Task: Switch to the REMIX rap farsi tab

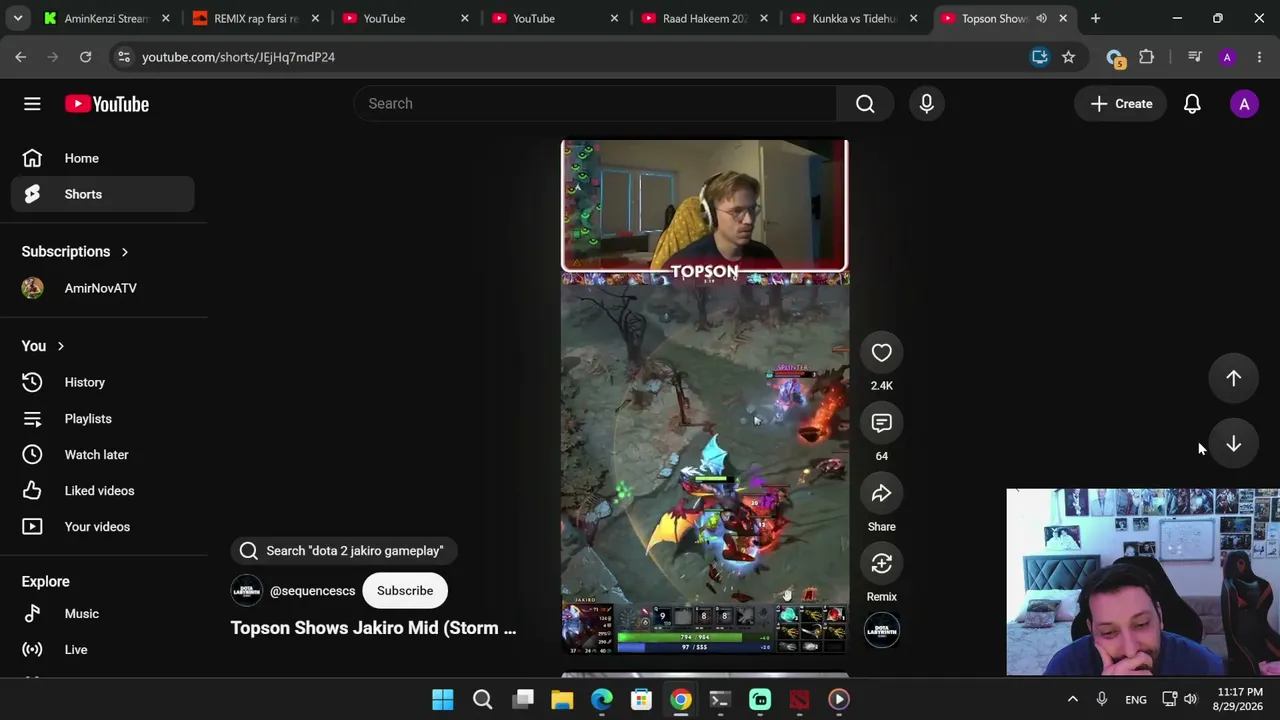Action: pos(257,18)
